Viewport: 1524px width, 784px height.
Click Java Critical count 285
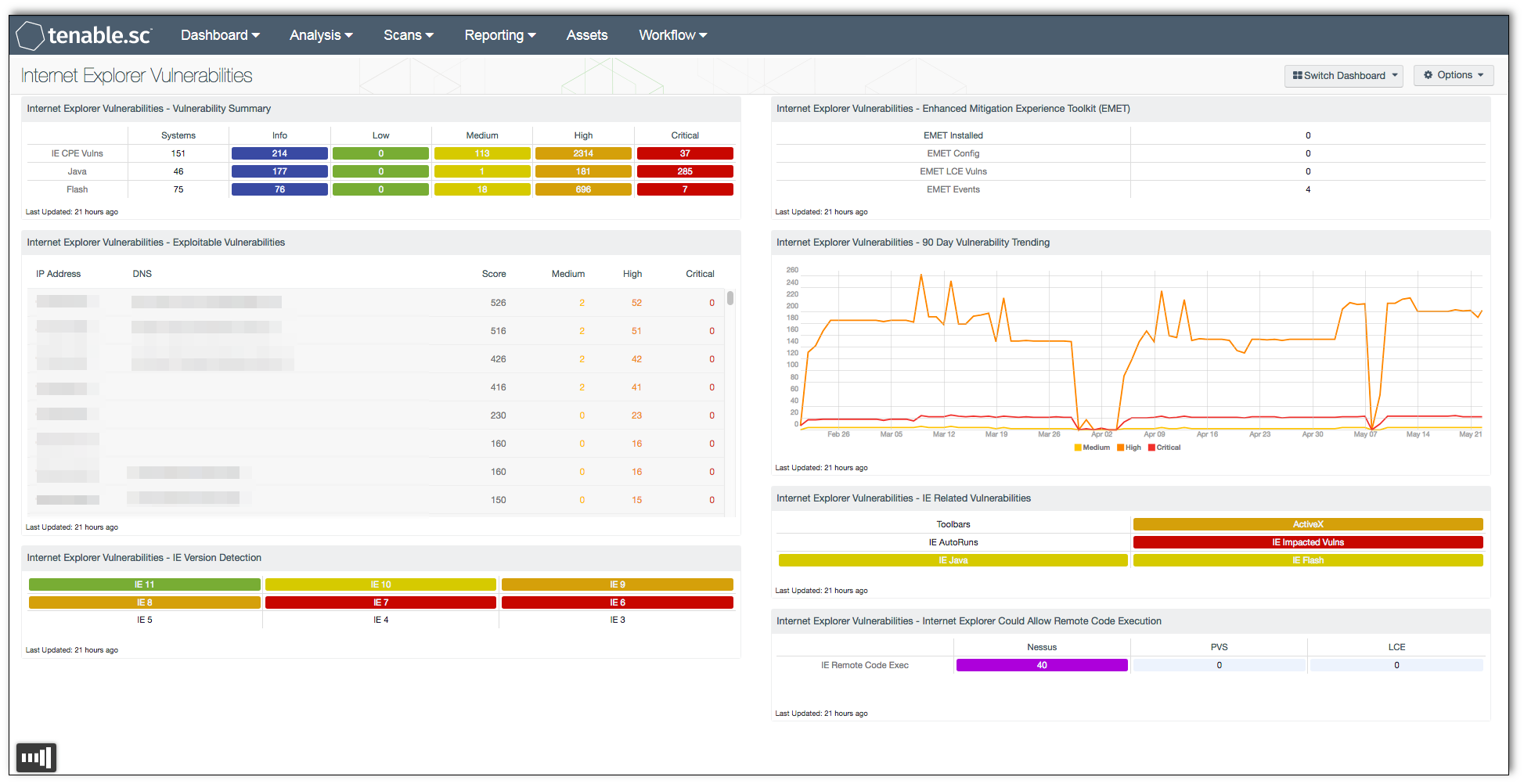[685, 171]
